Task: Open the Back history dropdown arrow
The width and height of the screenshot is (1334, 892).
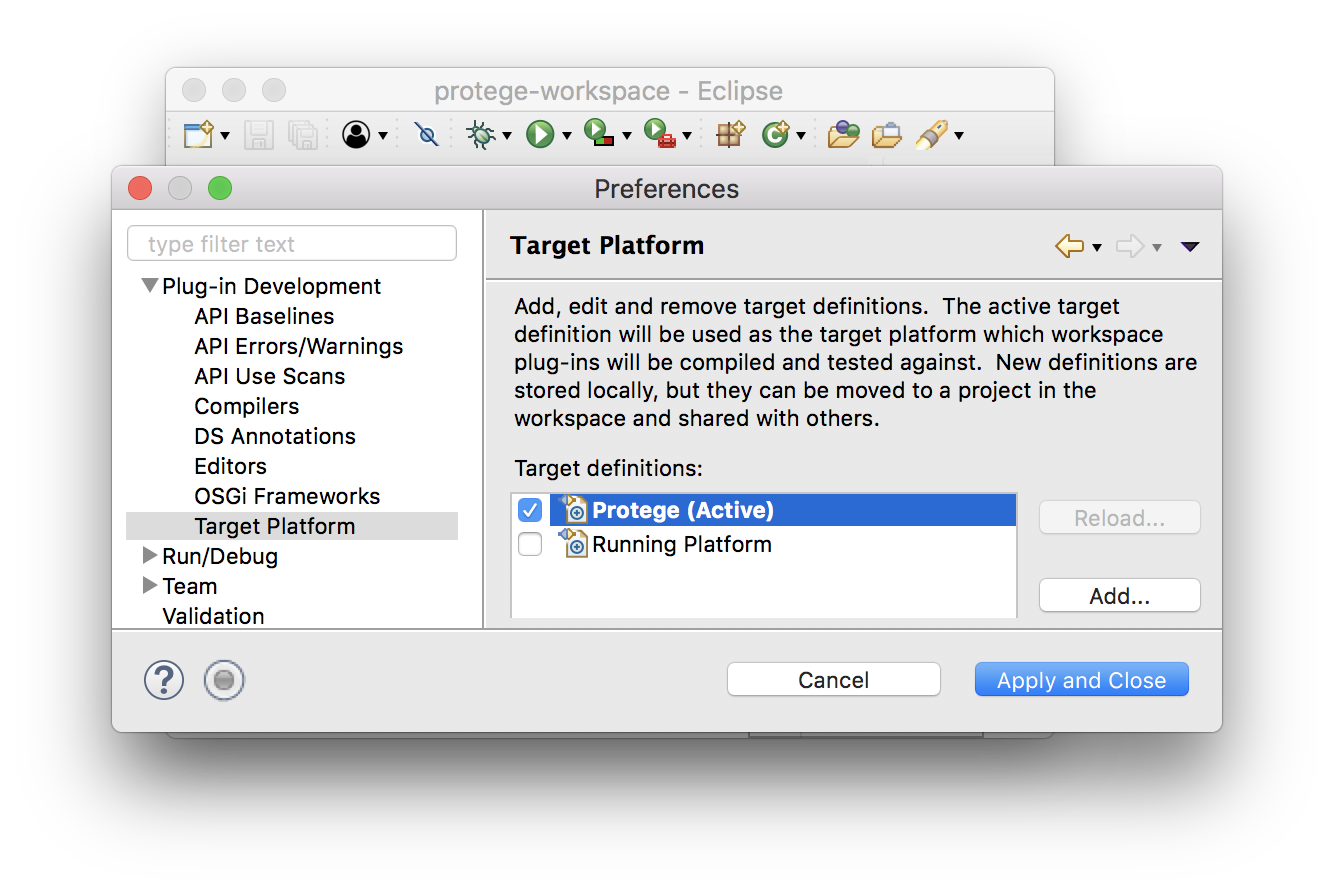Action: click(x=1097, y=248)
